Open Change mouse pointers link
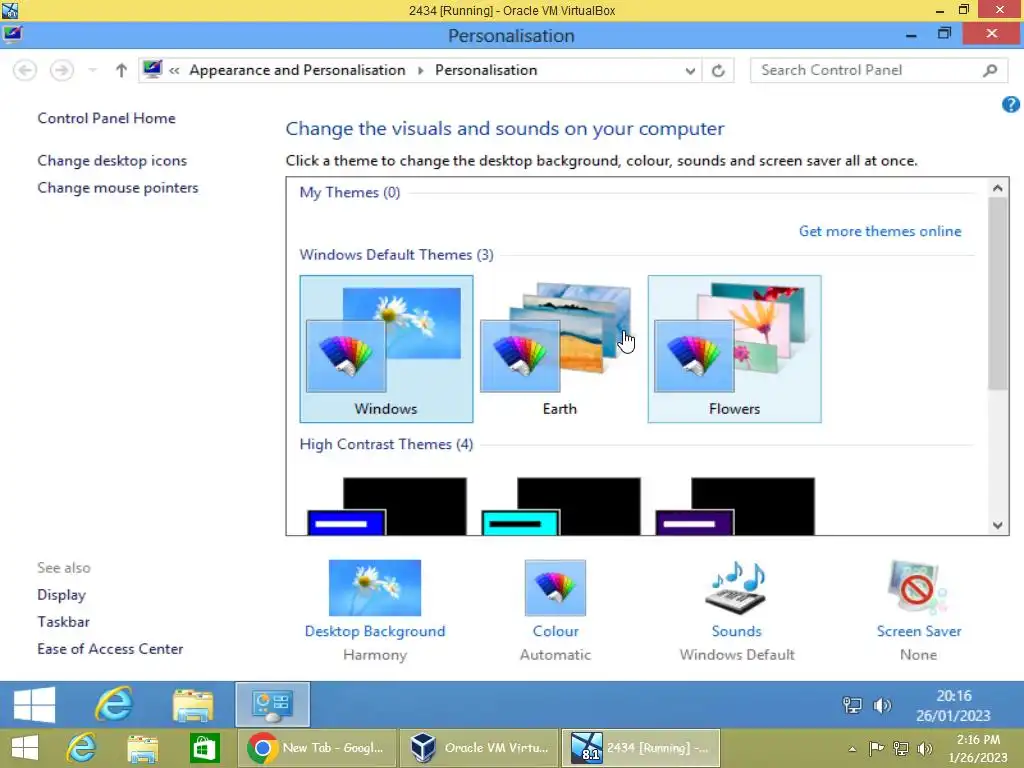 (118, 188)
